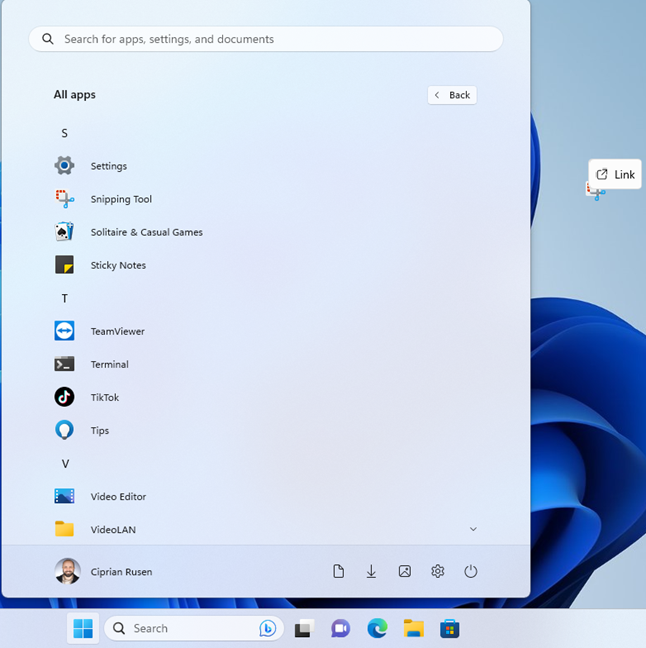Image resolution: width=646 pixels, height=648 pixels.
Task: Open the Chat app on taskbar
Action: pos(341,629)
